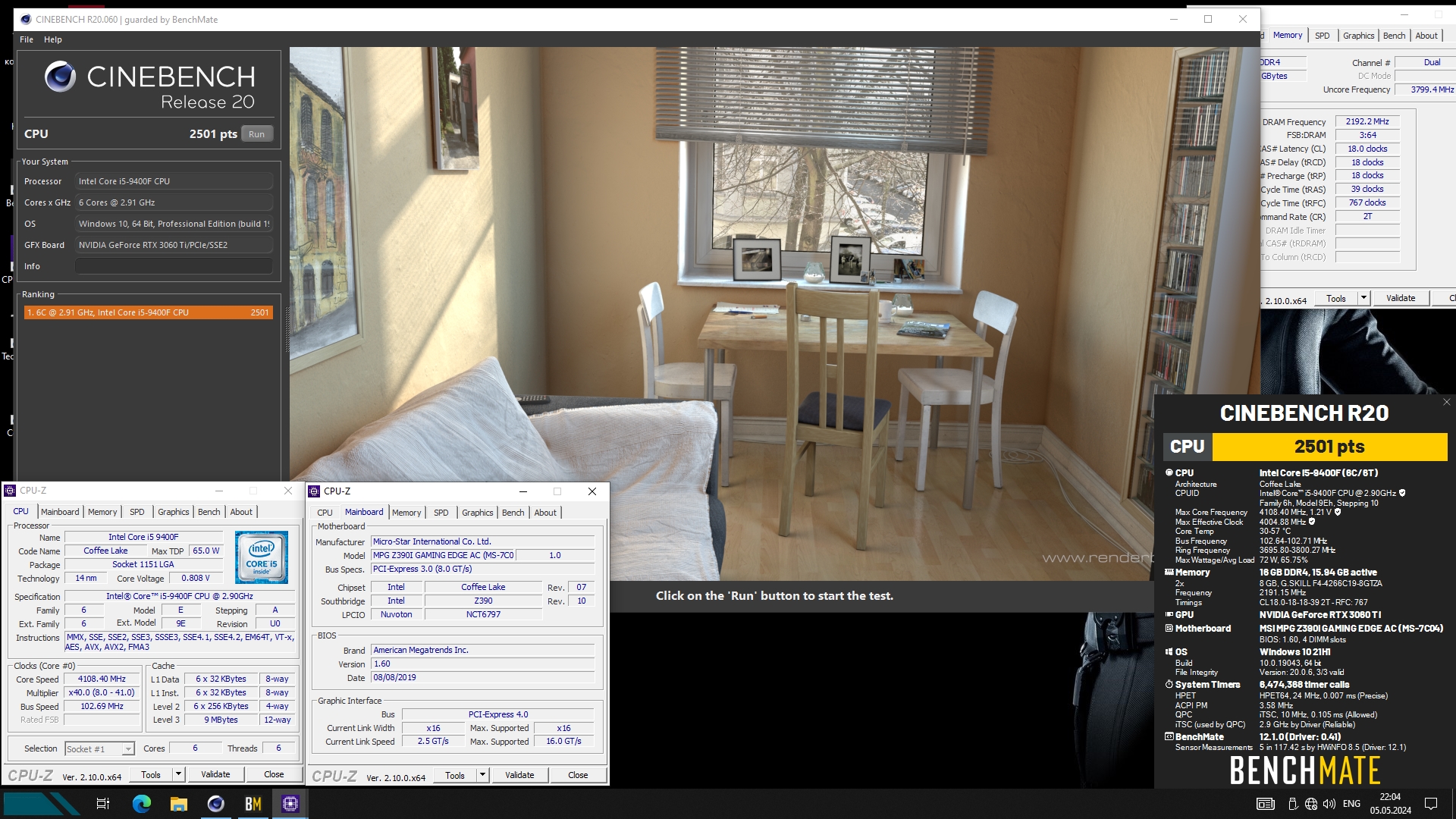Click the empty Info field in Cinebench
The height and width of the screenshot is (819, 1456).
pyautogui.click(x=174, y=266)
